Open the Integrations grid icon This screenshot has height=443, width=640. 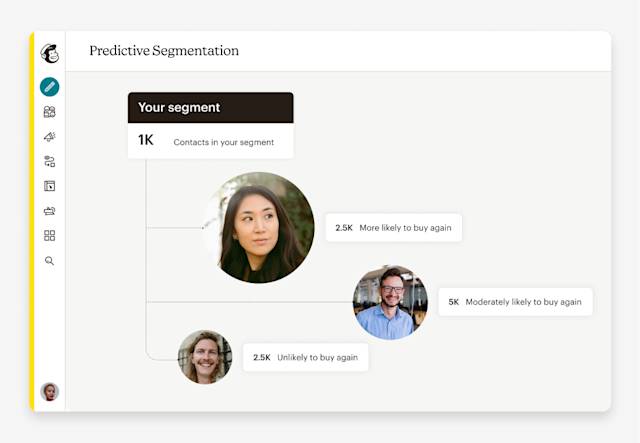49,236
